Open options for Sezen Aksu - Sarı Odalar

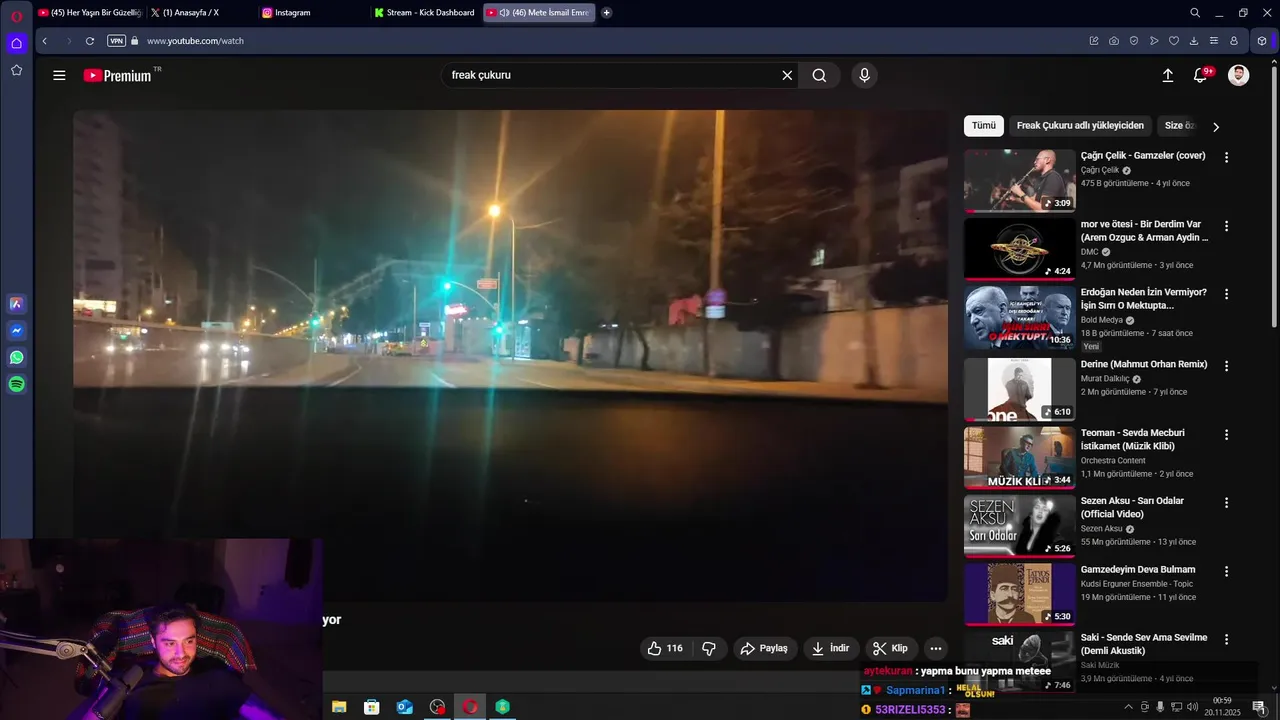[x=1226, y=503]
